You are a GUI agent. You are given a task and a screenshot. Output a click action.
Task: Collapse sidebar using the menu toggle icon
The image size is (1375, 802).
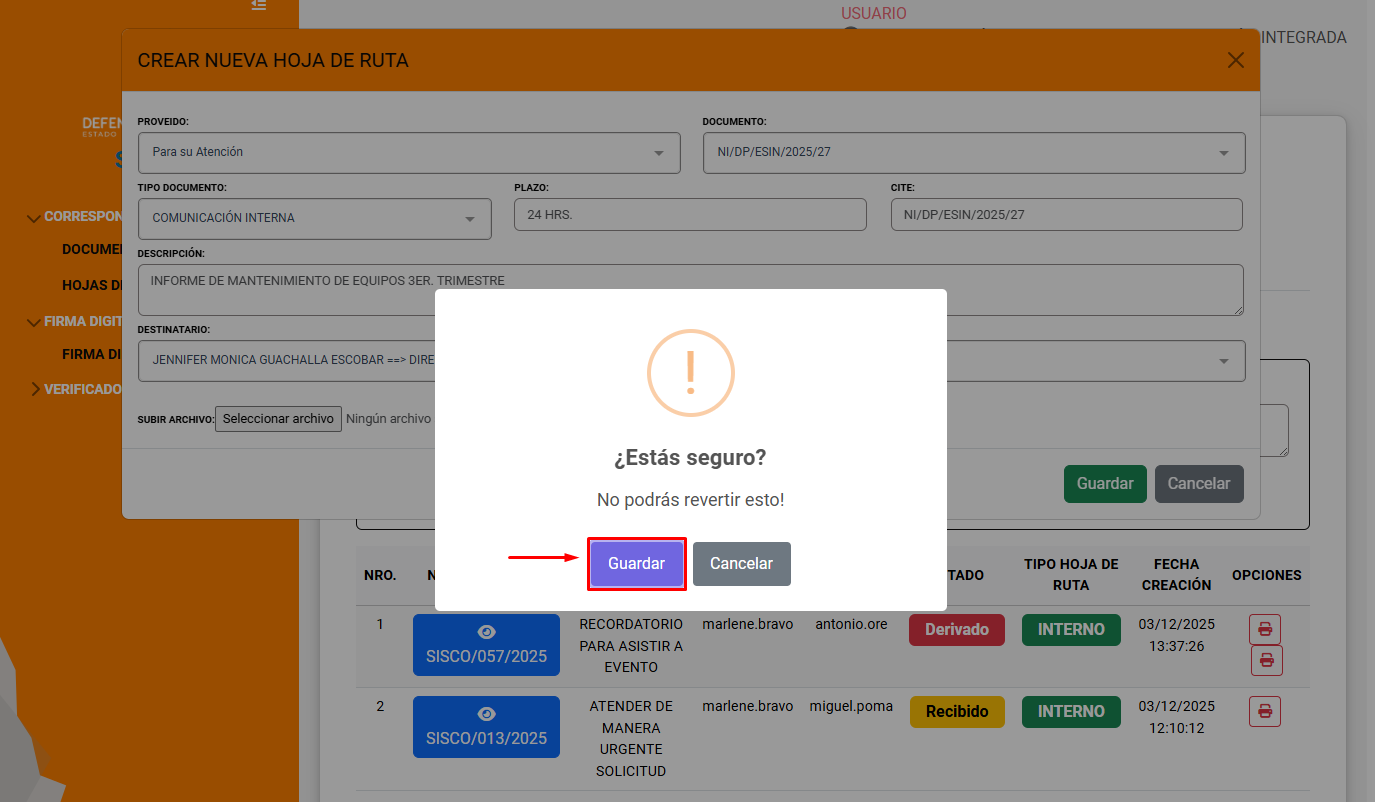point(259,5)
